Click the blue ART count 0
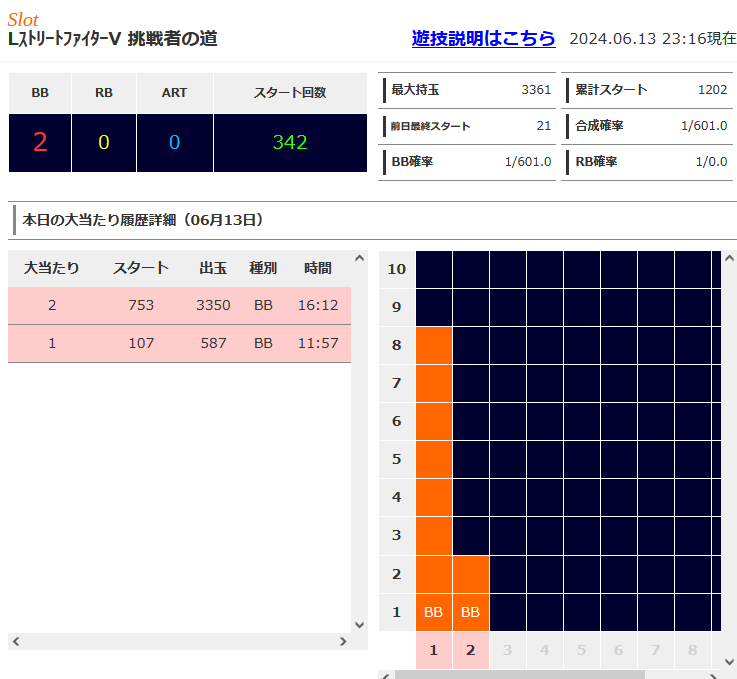The width and height of the screenshot is (737, 679). 174,142
